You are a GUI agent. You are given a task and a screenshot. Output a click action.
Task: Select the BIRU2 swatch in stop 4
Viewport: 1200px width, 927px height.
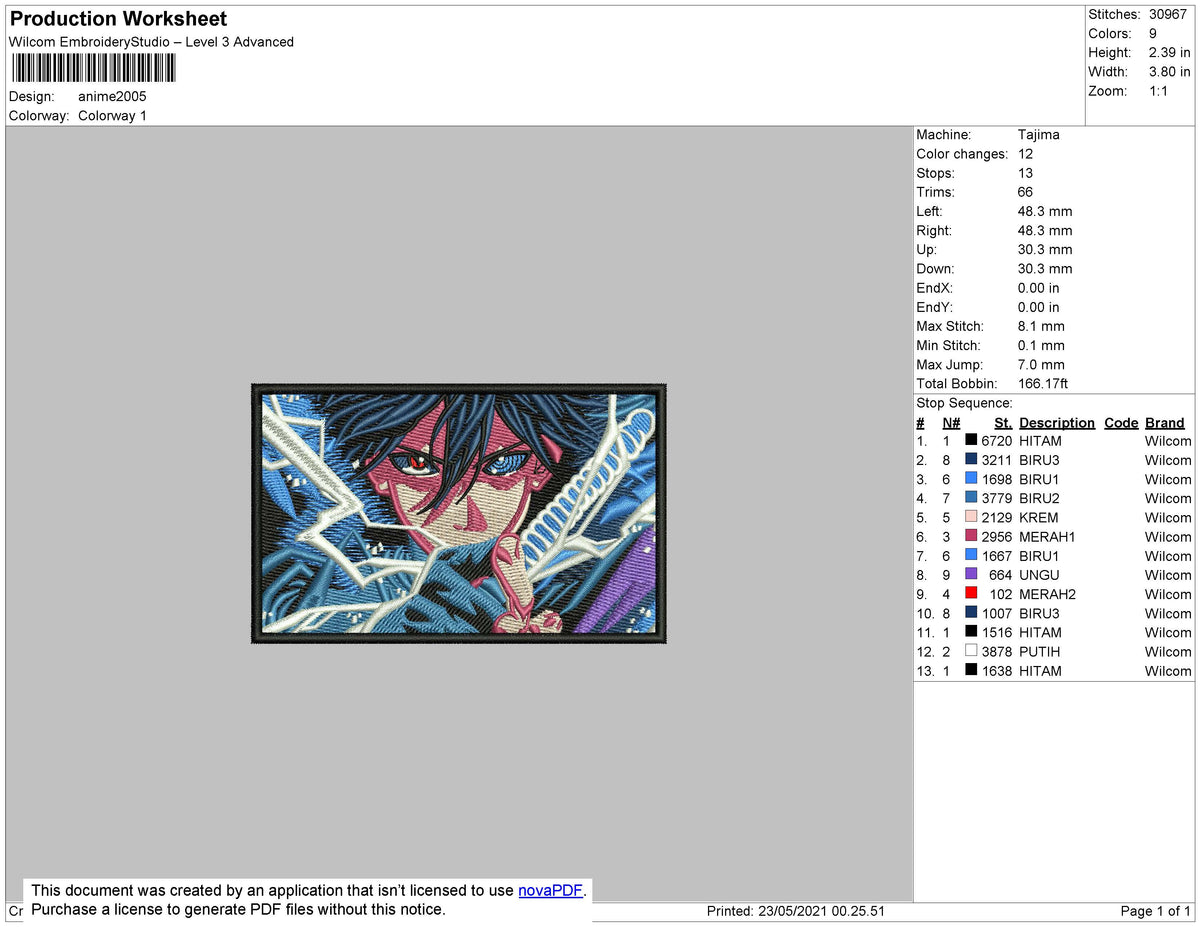click(972, 498)
